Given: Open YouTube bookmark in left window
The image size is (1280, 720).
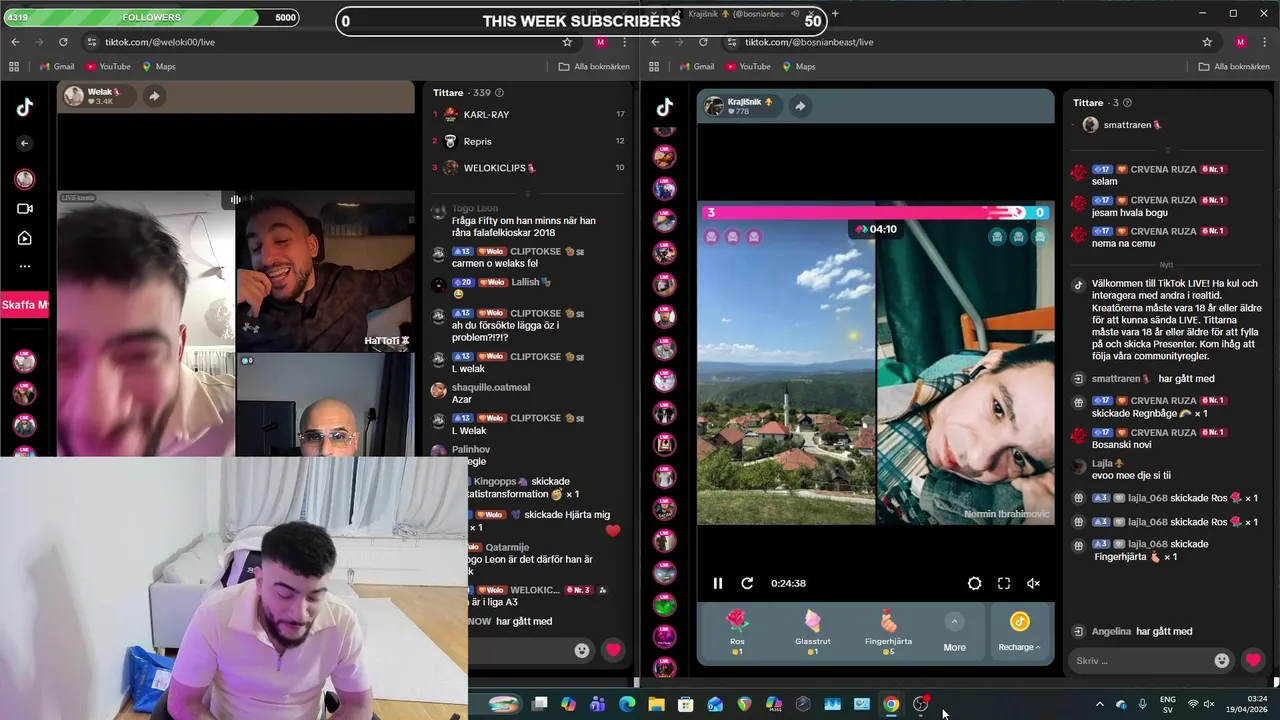Looking at the screenshot, I should (x=108, y=67).
